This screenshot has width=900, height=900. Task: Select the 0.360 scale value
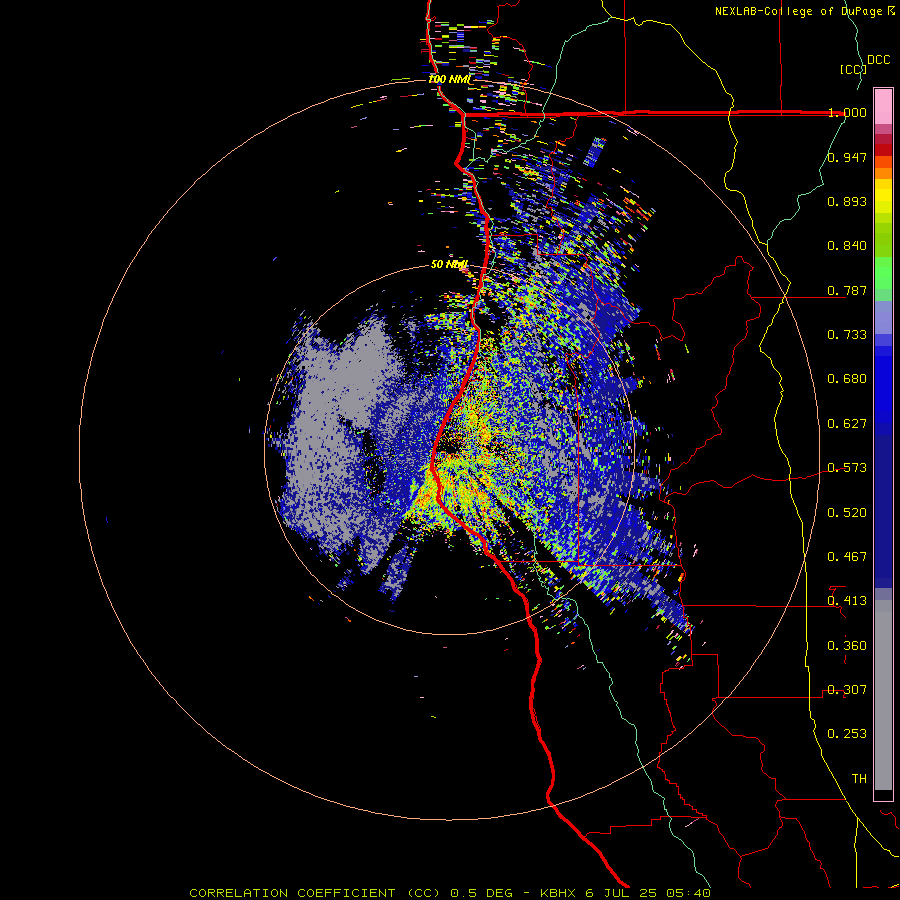pos(847,646)
